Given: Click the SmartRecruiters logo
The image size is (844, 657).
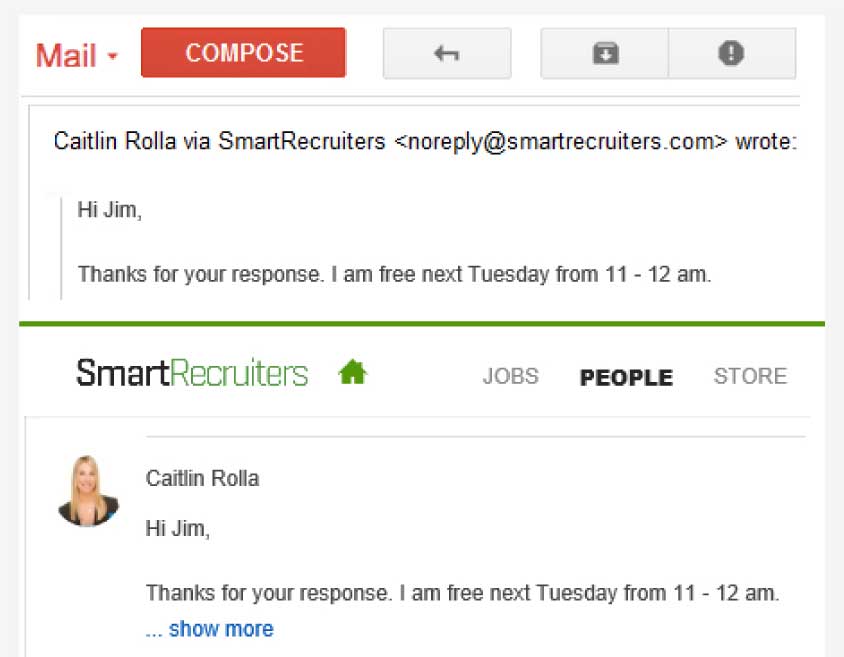Looking at the screenshot, I should (x=192, y=372).
